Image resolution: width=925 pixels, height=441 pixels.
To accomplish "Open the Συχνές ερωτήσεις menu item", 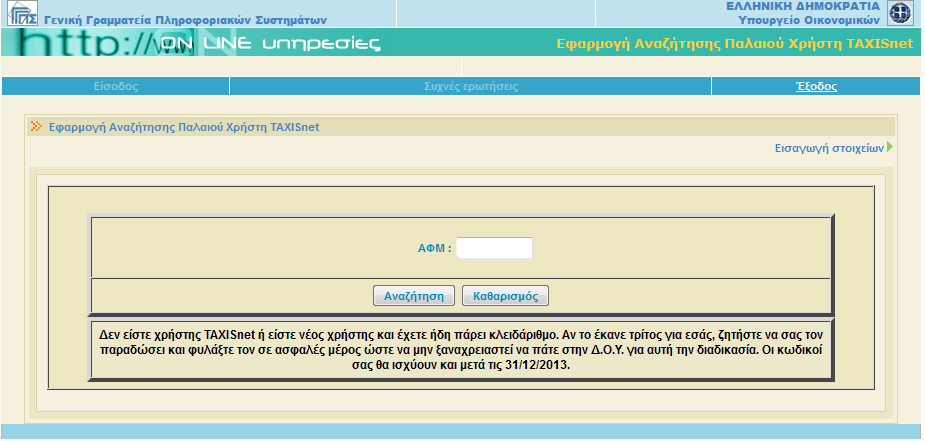I will [471, 87].
